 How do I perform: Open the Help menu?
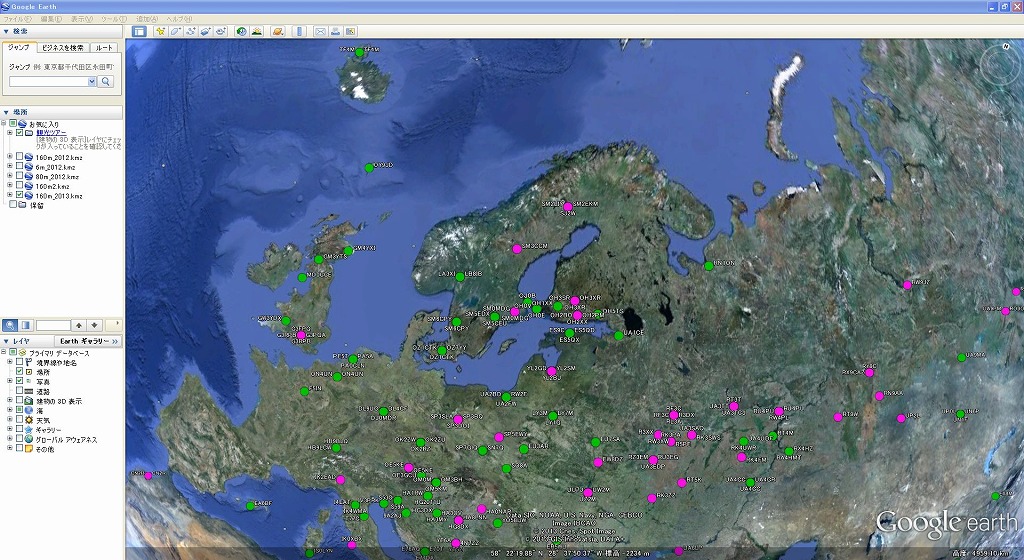tap(179, 20)
